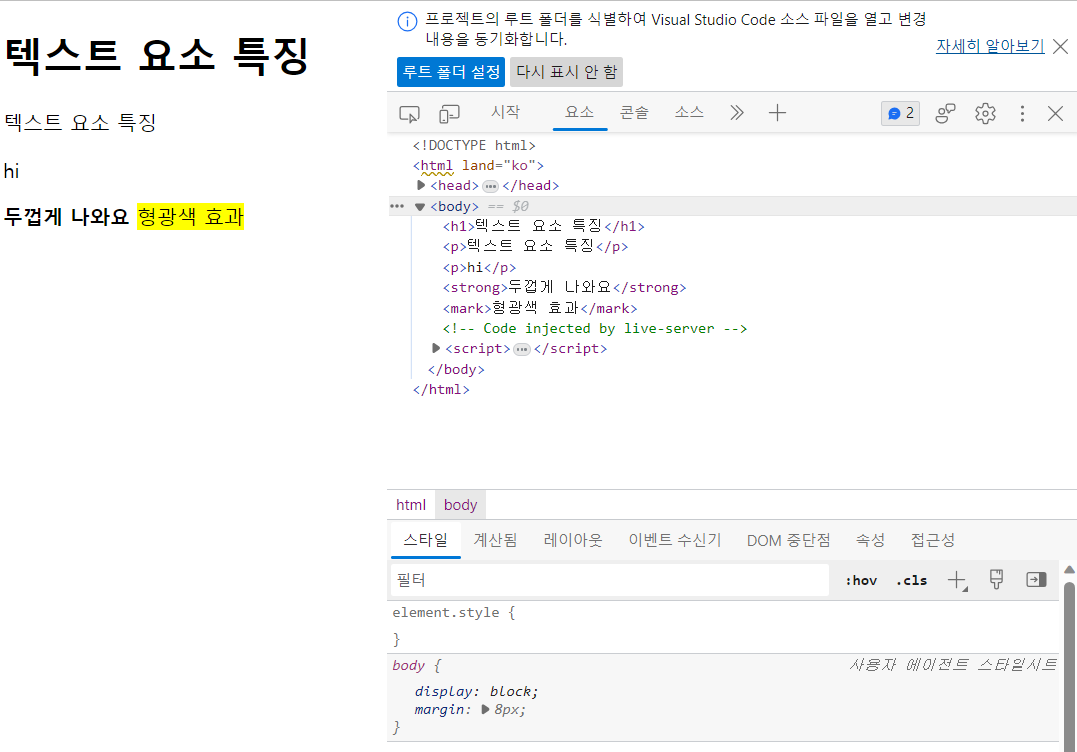Click the bold 두껍게 나와요 text on page

point(67,217)
